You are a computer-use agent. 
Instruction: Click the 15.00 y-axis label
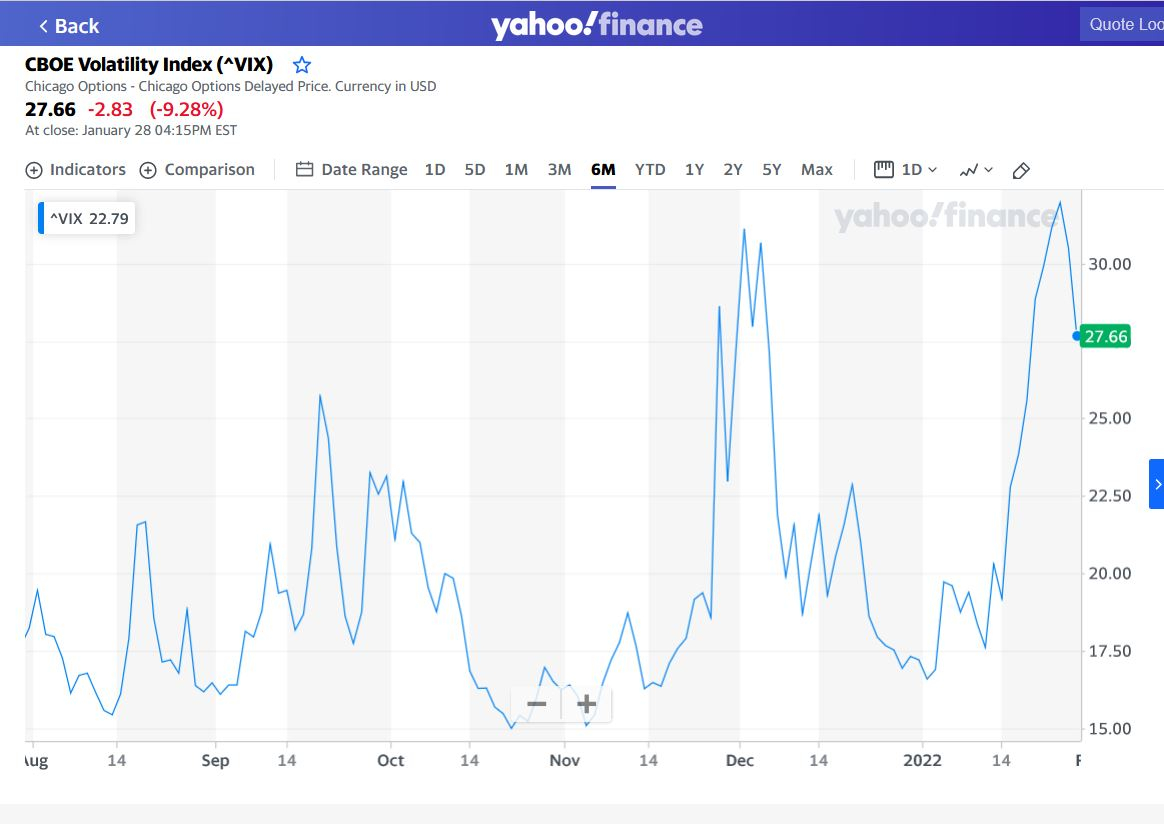click(1110, 729)
